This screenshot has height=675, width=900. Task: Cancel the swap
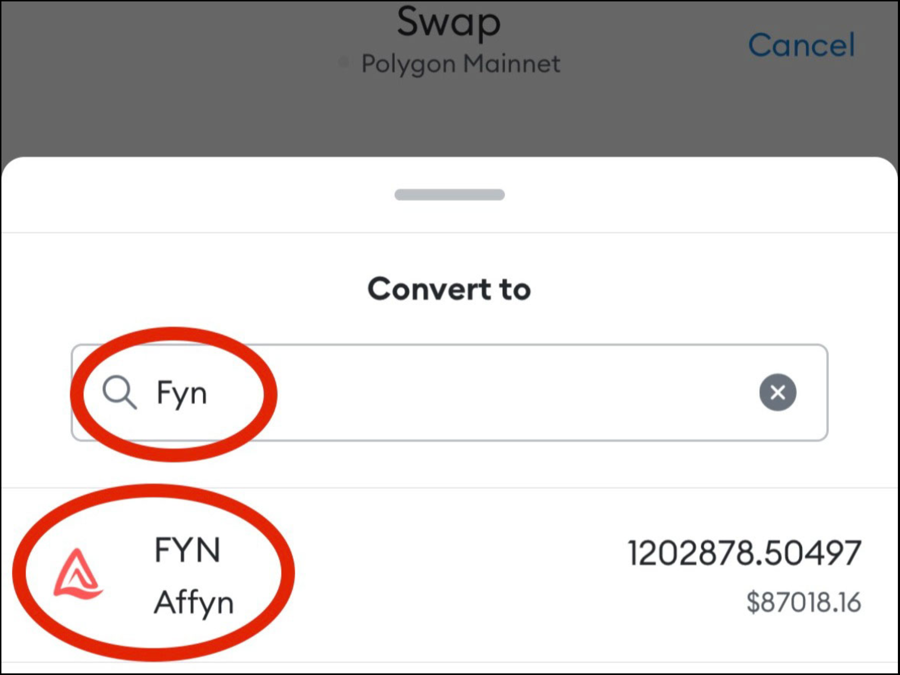(801, 45)
